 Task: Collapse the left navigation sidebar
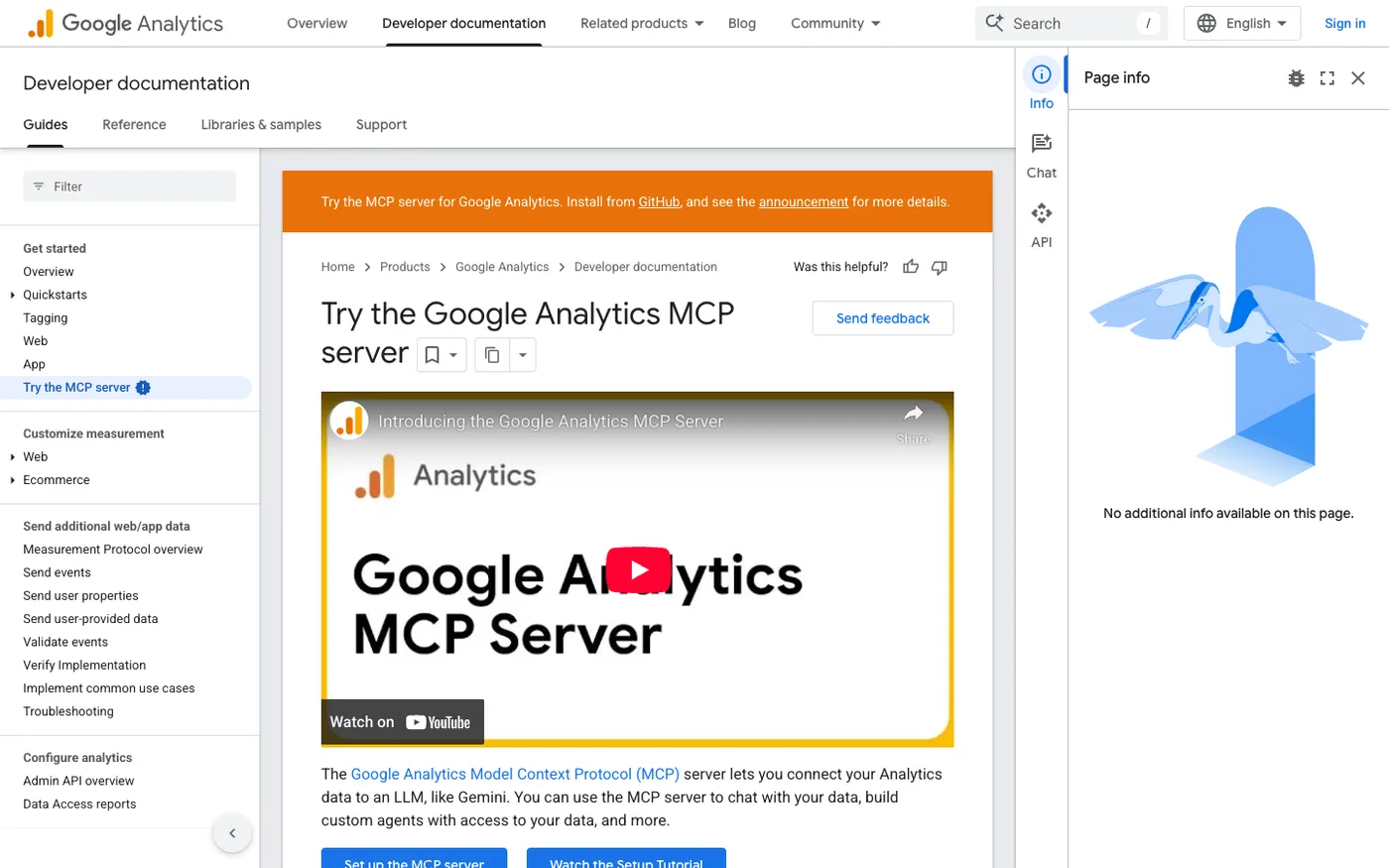(232, 833)
